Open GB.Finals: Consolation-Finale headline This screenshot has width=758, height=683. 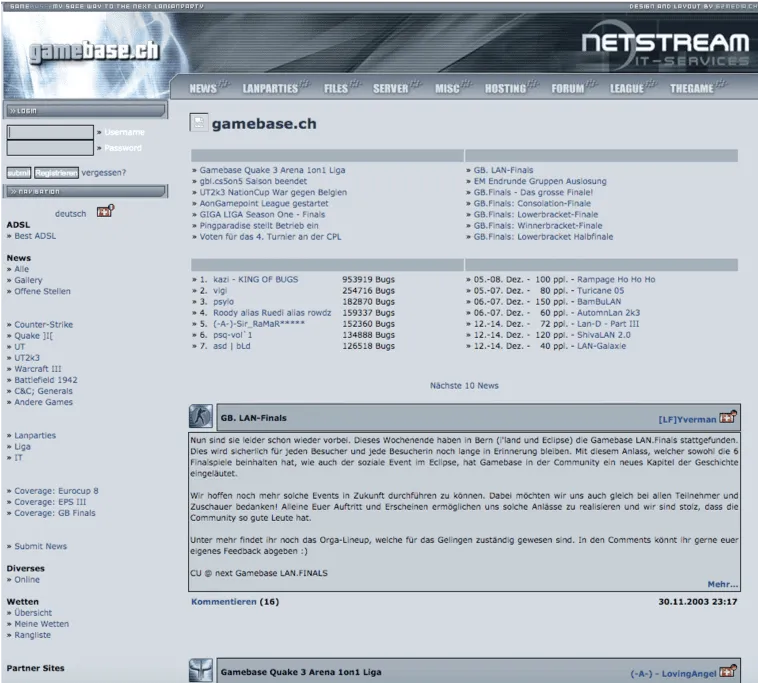(532, 203)
